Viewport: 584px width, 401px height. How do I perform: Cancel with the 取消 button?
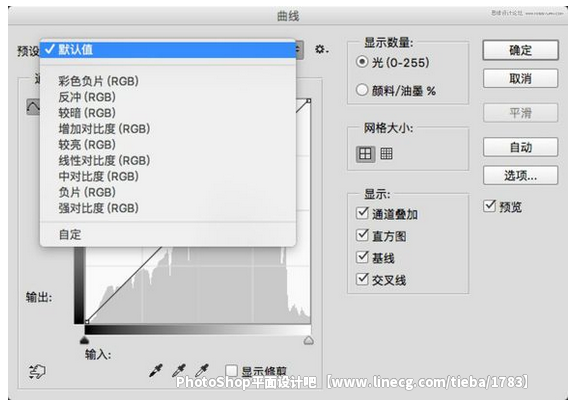pyautogui.click(x=520, y=79)
